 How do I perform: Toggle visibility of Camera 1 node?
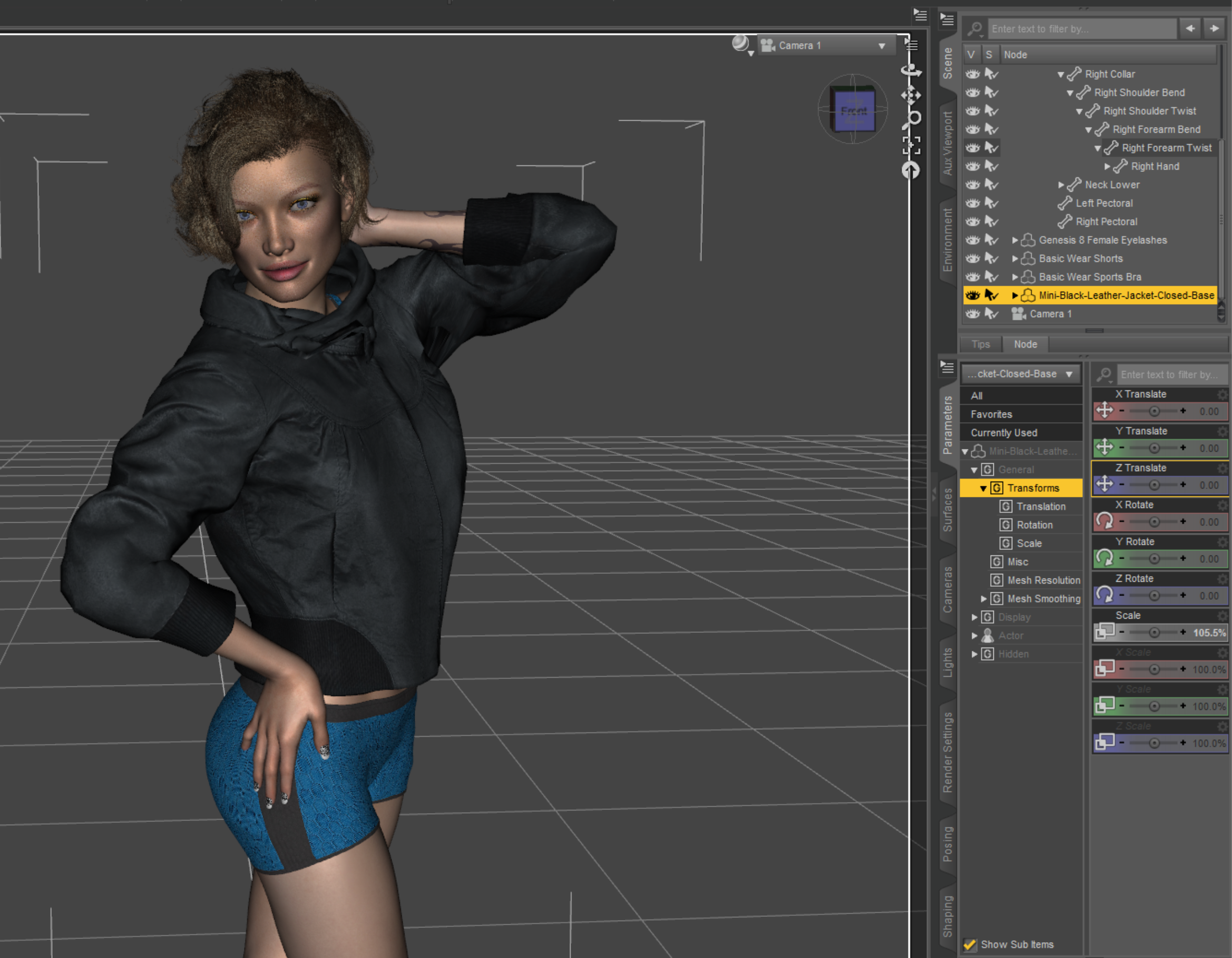[x=973, y=314]
